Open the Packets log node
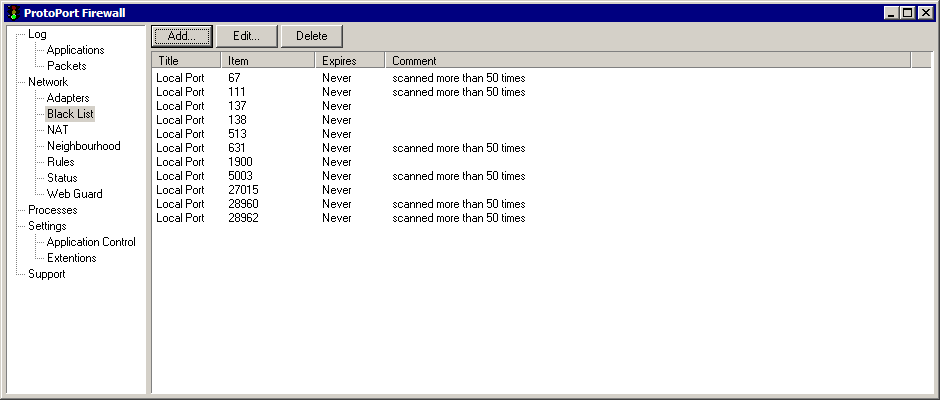Screen dimensions: 940x400 click(x=66, y=66)
